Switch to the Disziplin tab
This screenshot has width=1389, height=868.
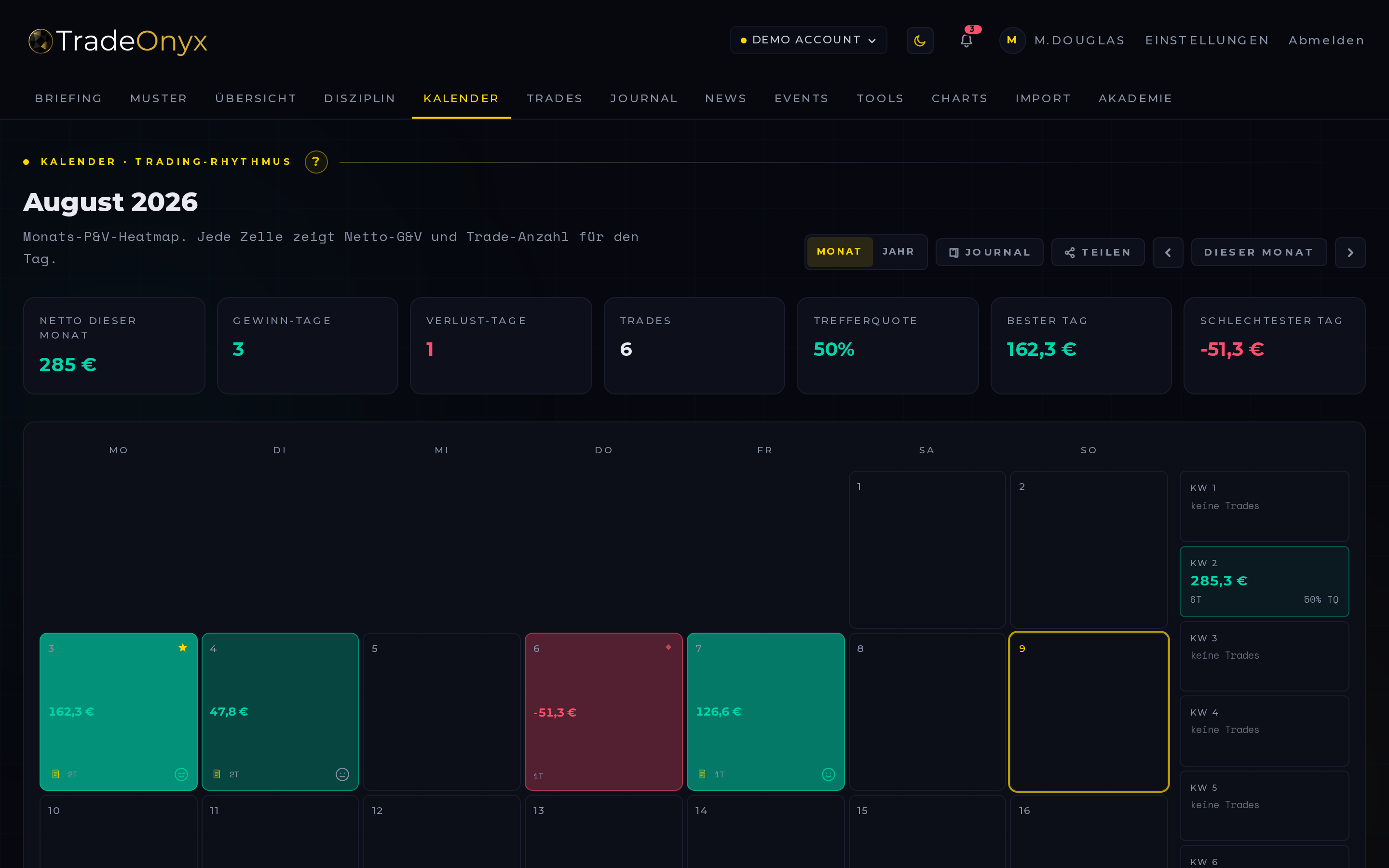[x=360, y=98]
